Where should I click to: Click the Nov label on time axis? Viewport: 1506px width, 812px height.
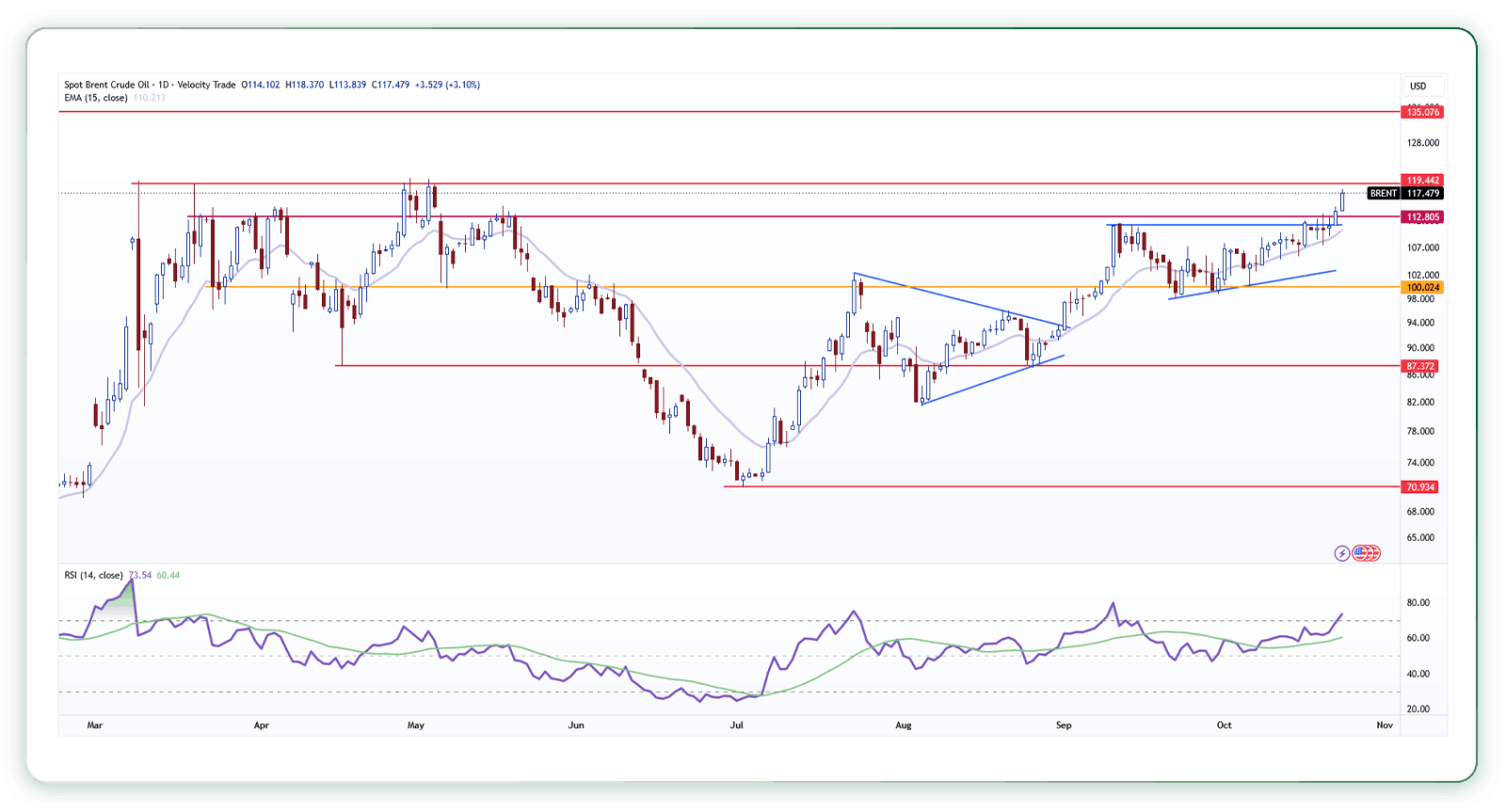(1385, 725)
